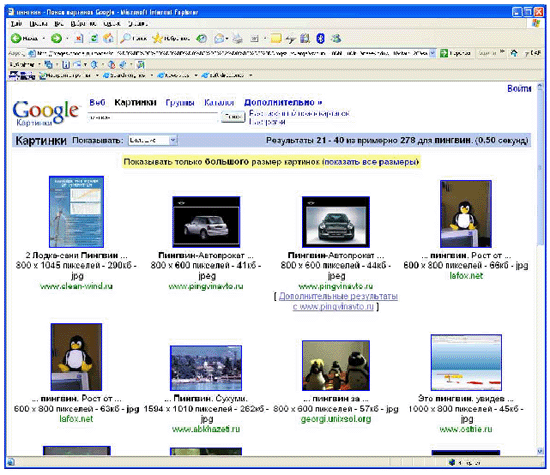This screenshot has height=475, width=550.
Task: Open thumbnail from www.clean-wind.ru
Action: (76, 212)
